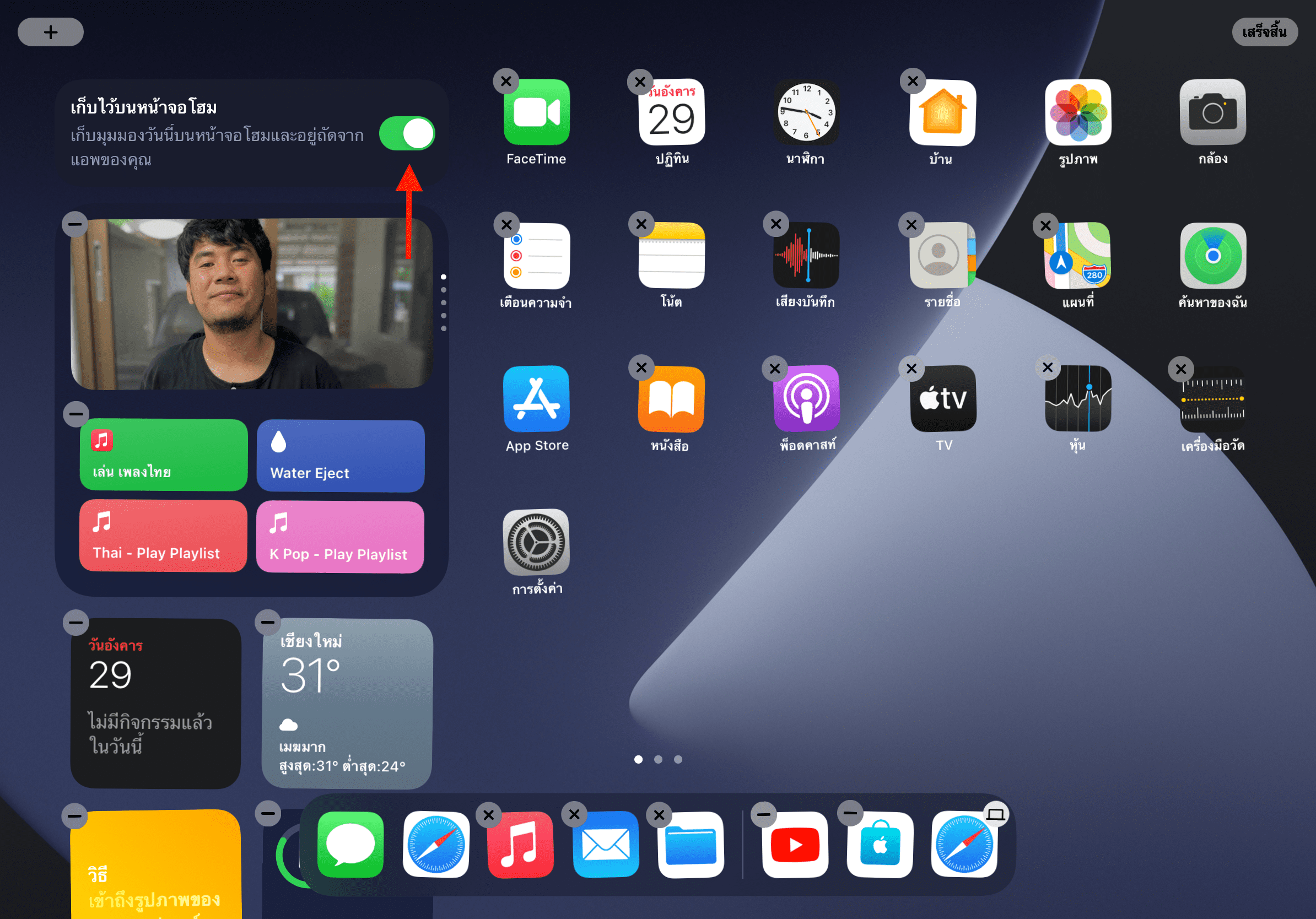Select the second home screen page dot
Screen dimensions: 1316x919
658,759
